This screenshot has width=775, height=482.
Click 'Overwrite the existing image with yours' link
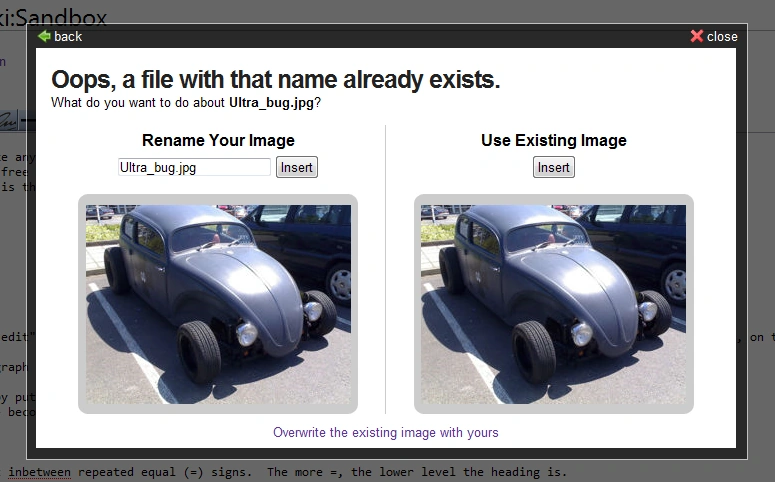(386, 433)
